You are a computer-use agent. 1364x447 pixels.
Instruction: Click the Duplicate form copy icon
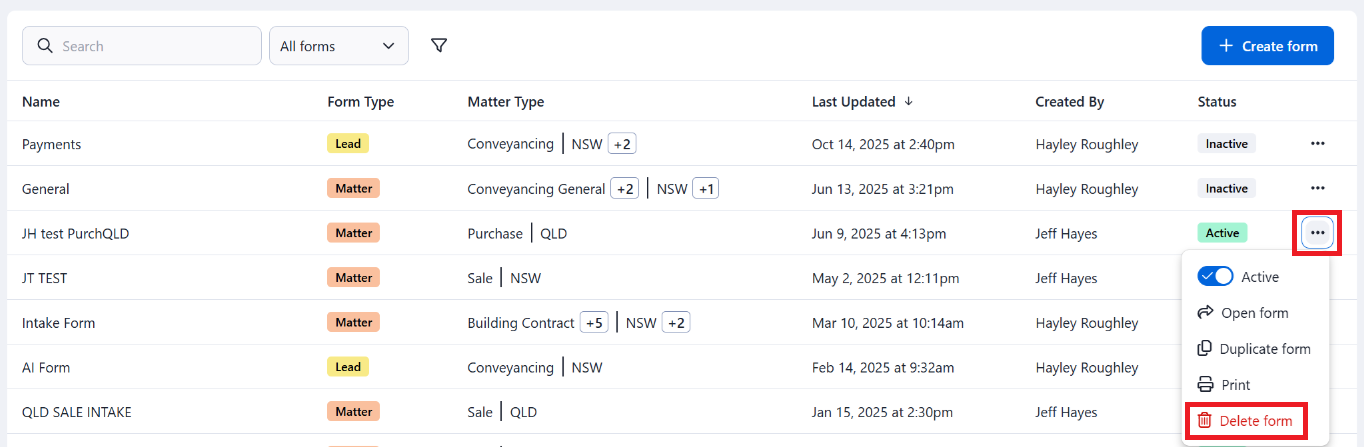pos(1205,349)
